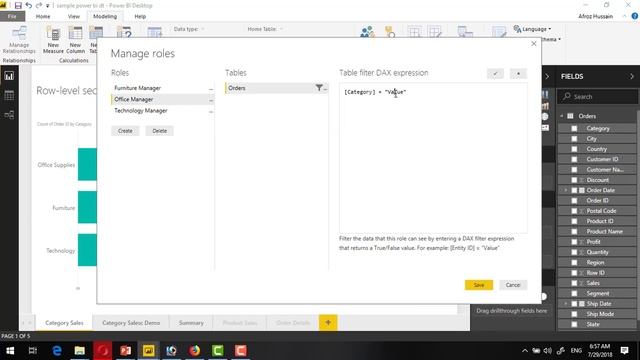Click the Create role button

coord(125,131)
